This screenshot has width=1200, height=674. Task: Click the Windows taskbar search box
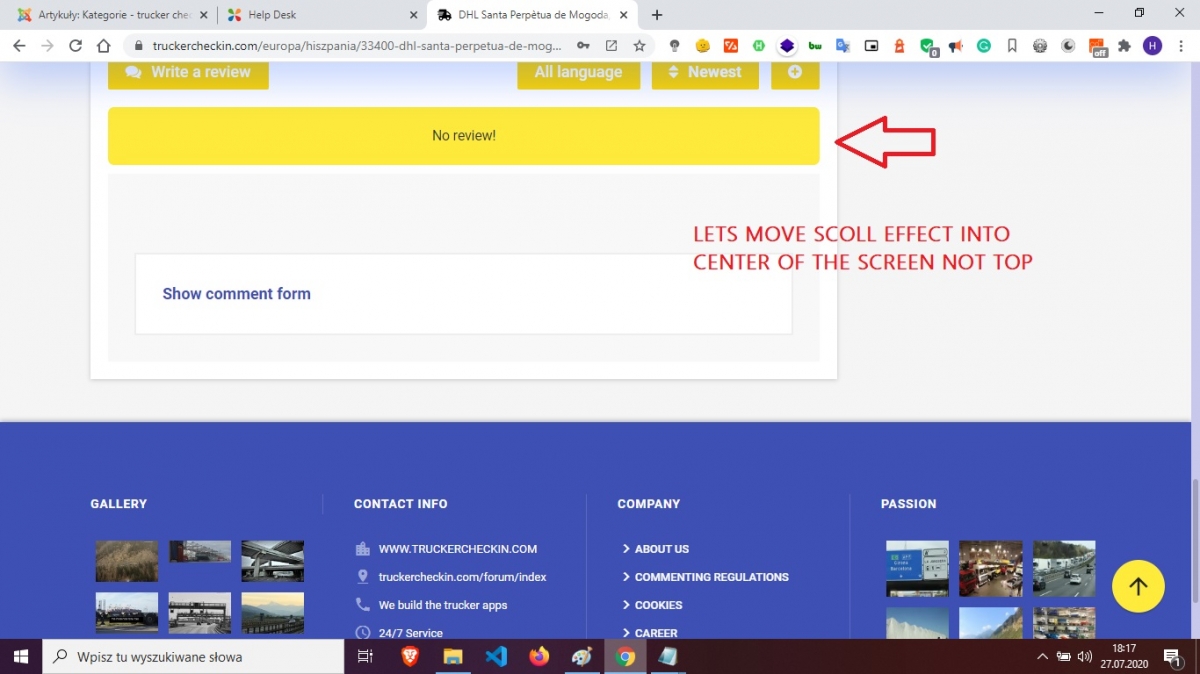[195, 657]
